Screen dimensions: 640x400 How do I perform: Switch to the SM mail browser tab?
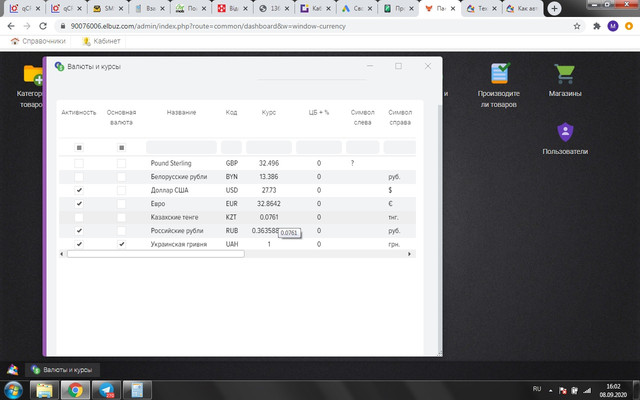pyautogui.click(x=108, y=8)
